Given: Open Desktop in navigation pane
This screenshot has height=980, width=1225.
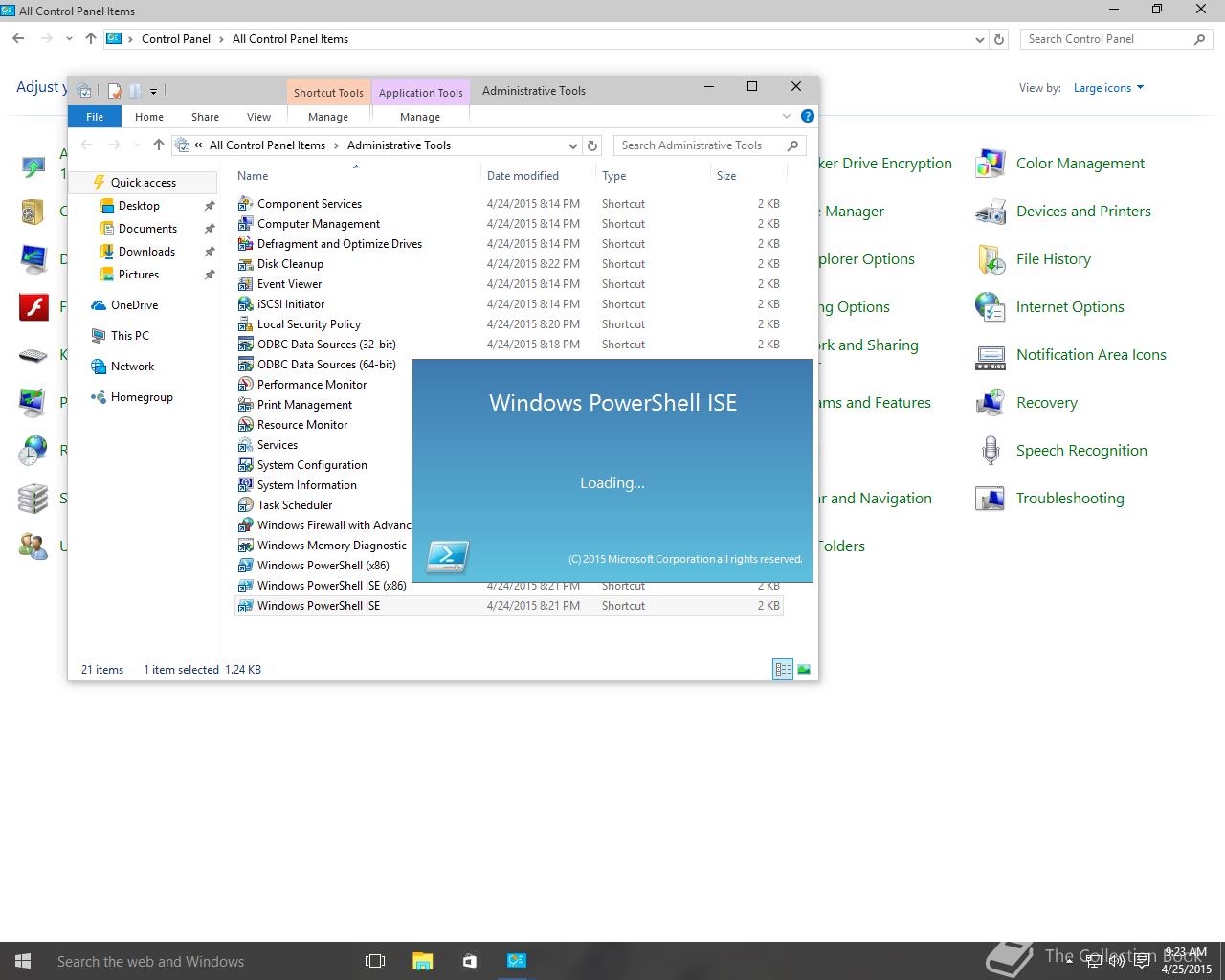Looking at the screenshot, I should pyautogui.click(x=139, y=206).
